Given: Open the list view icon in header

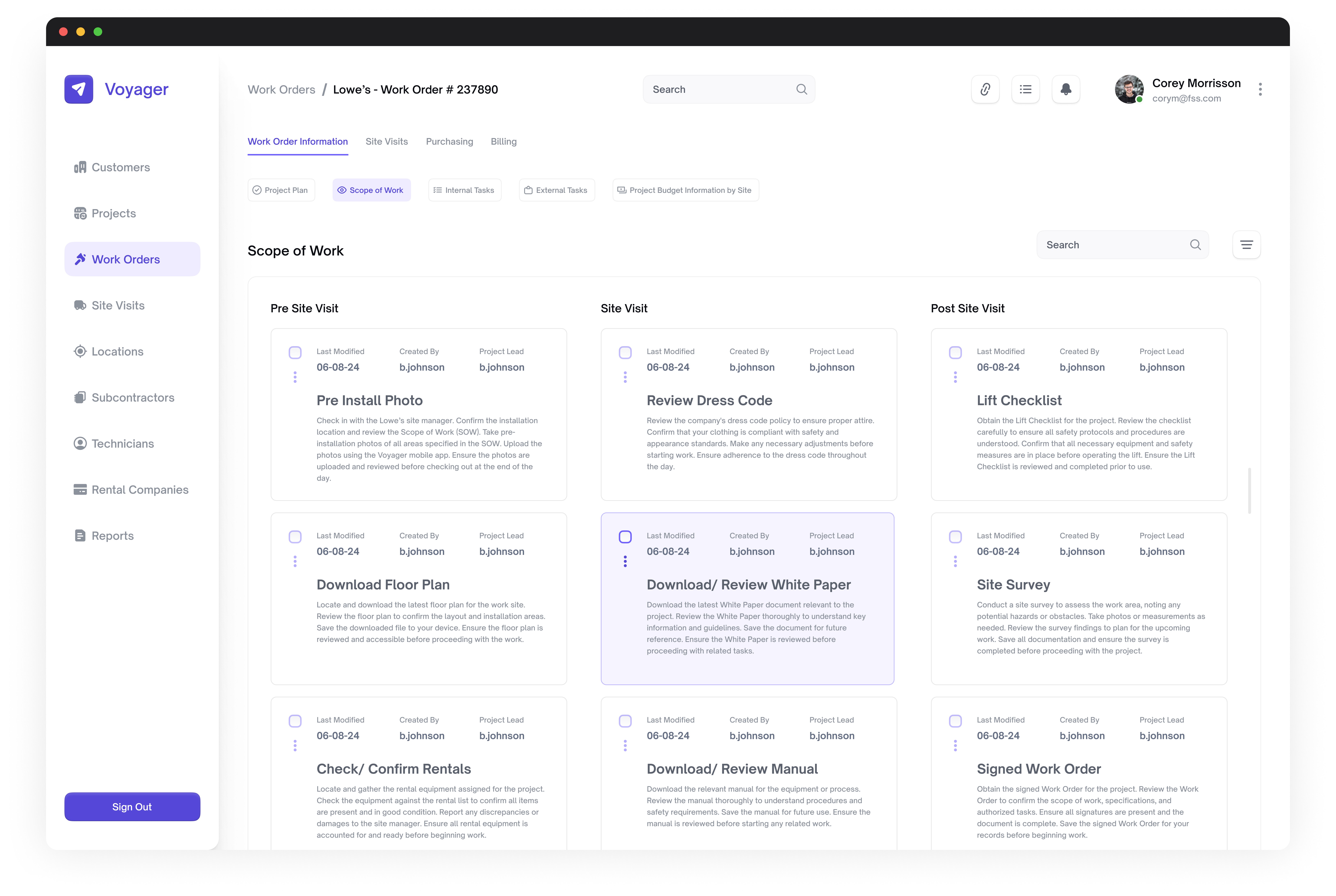Looking at the screenshot, I should (1026, 89).
